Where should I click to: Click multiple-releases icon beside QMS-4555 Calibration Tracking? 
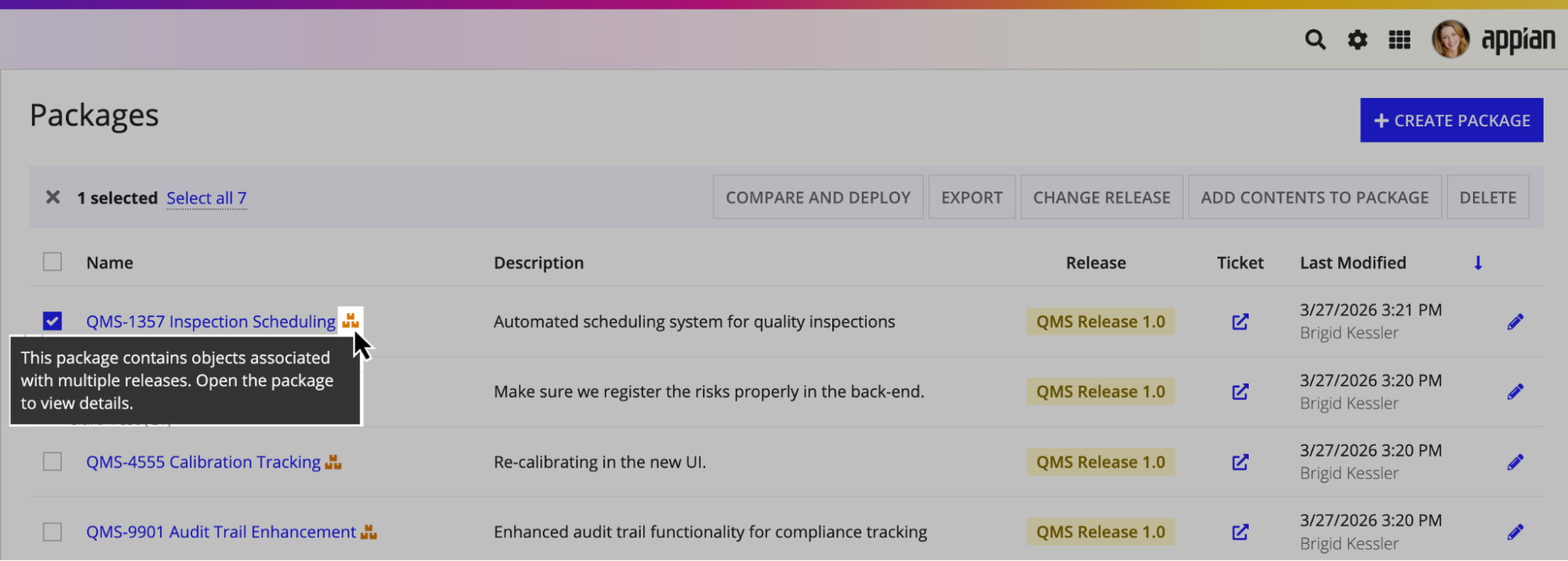pos(333,462)
